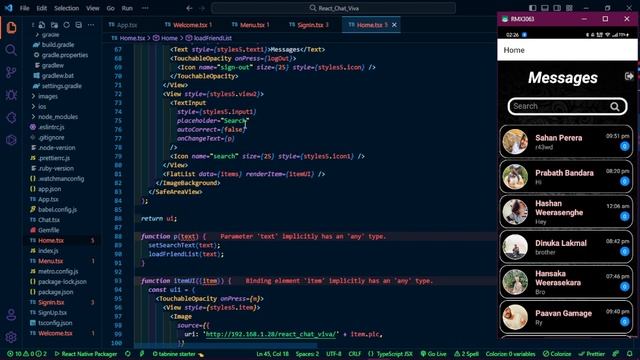Open the Customize Layout icon
The image size is (640, 360).
pos(569,8)
